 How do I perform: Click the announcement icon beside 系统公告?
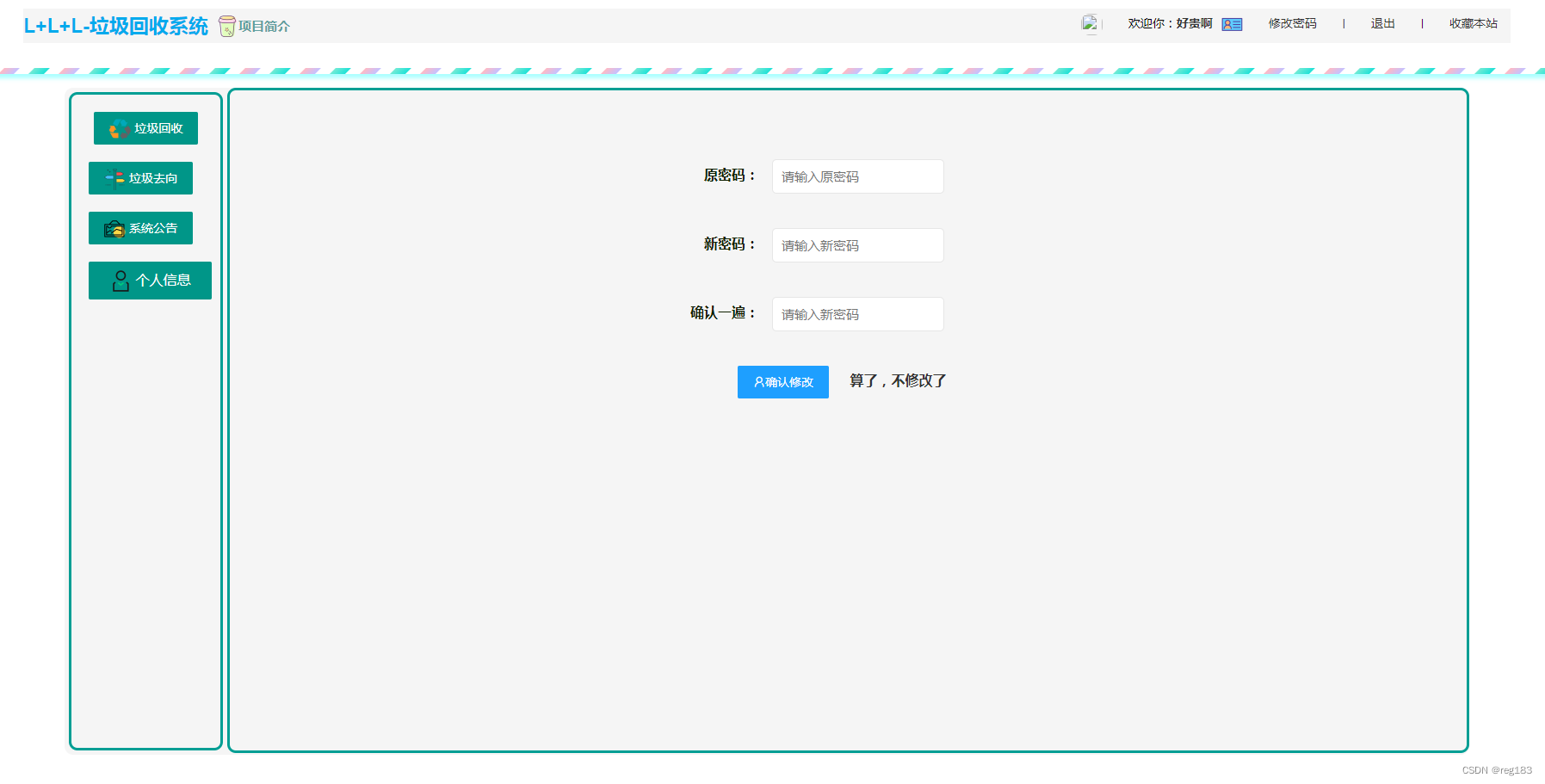tap(114, 229)
